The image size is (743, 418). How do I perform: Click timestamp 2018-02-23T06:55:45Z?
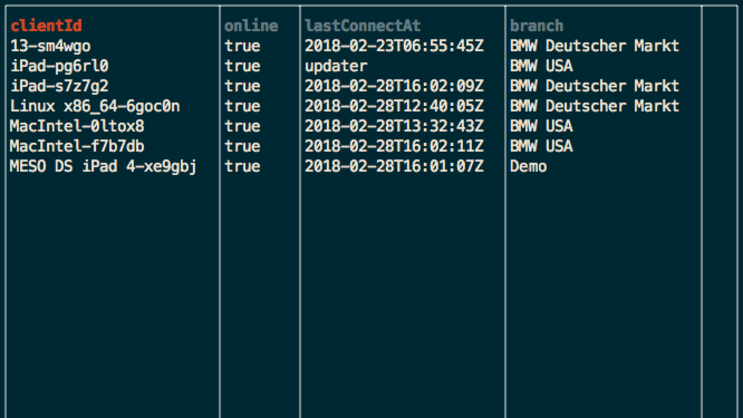click(x=394, y=46)
